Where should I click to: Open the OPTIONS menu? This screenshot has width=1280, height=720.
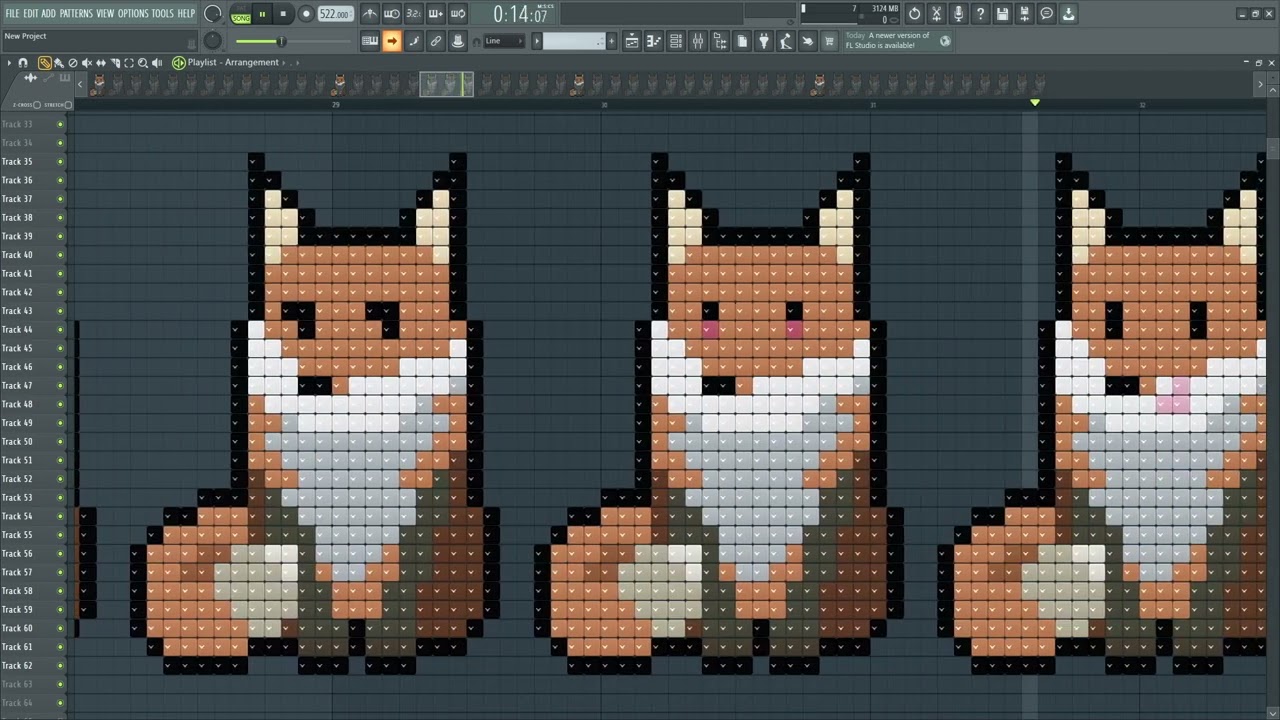(133, 13)
